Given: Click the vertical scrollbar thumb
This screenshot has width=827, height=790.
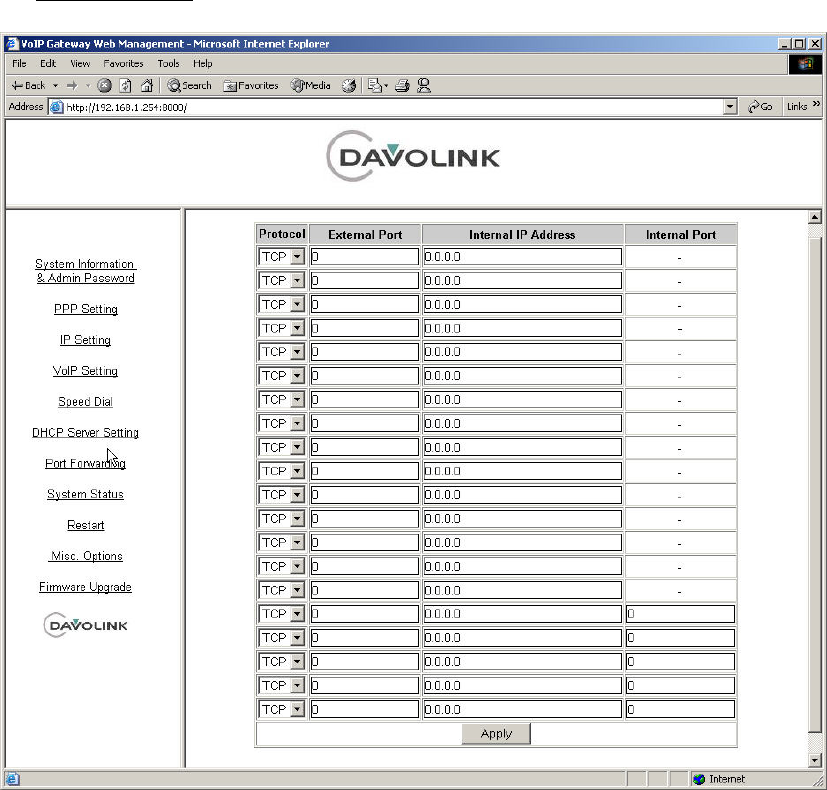Looking at the screenshot, I should click(x=814, y=484).
